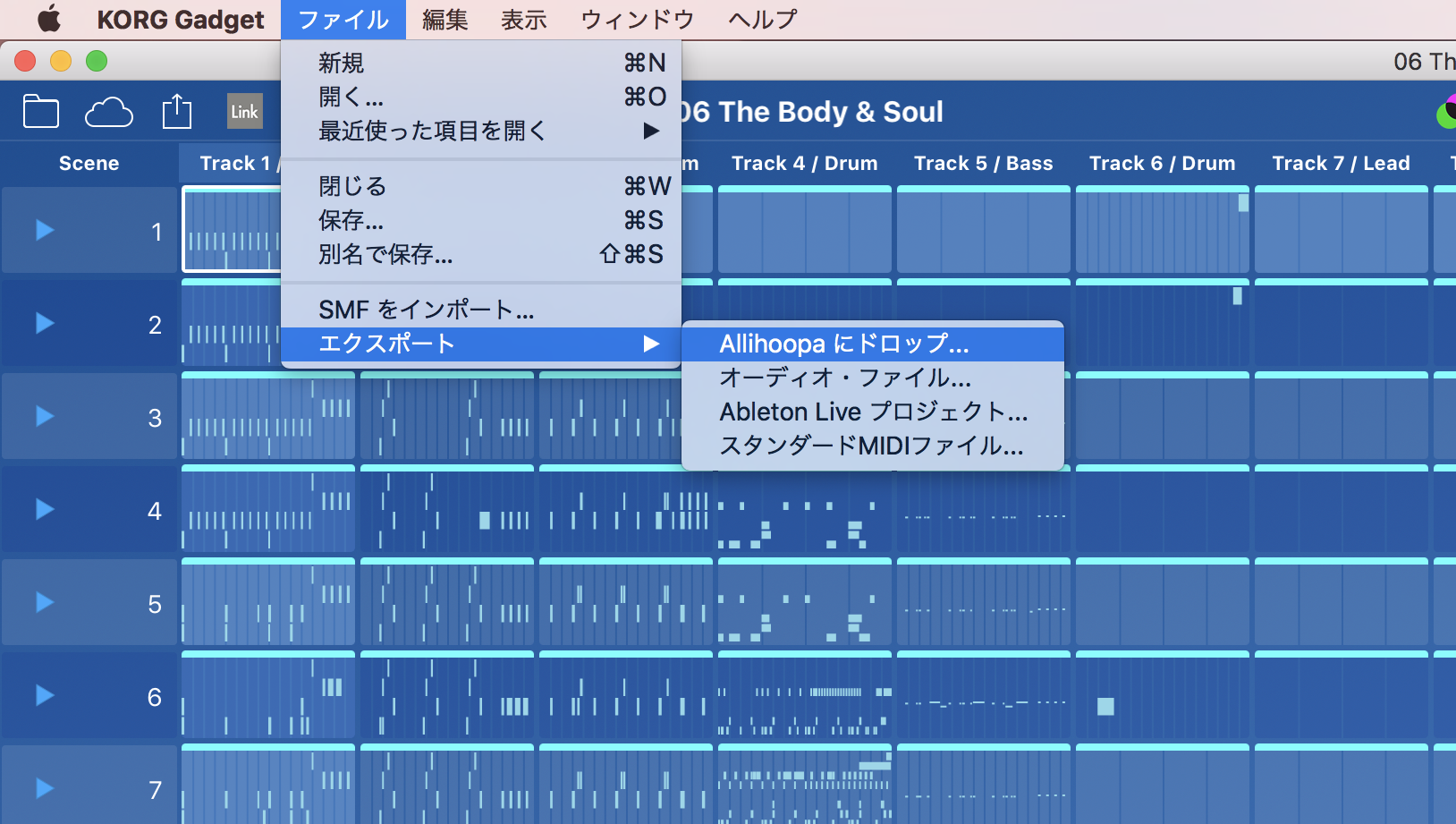Viewport: 1456px width, 824px height.
Task: Open the ヘルプ menu
Action: point(763,19)
